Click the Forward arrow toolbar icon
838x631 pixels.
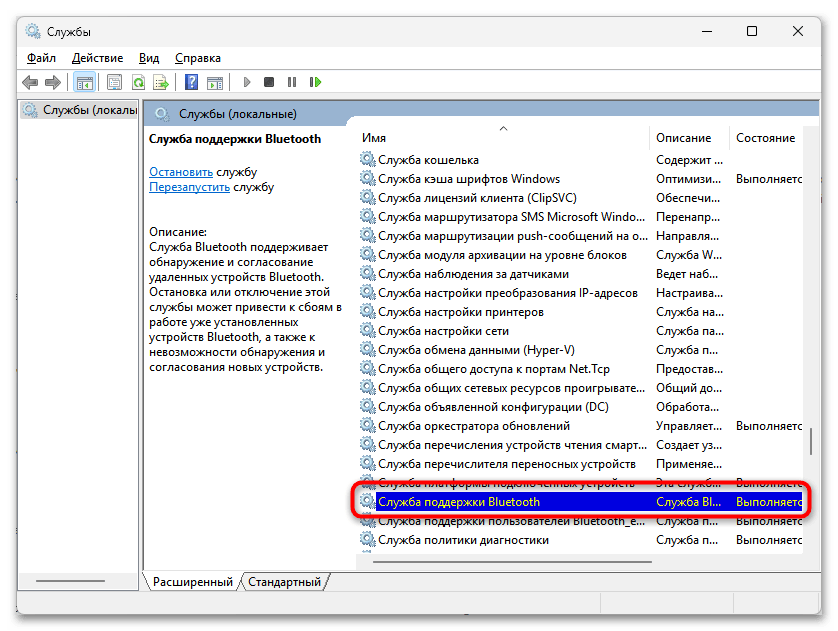click(53, 82)
